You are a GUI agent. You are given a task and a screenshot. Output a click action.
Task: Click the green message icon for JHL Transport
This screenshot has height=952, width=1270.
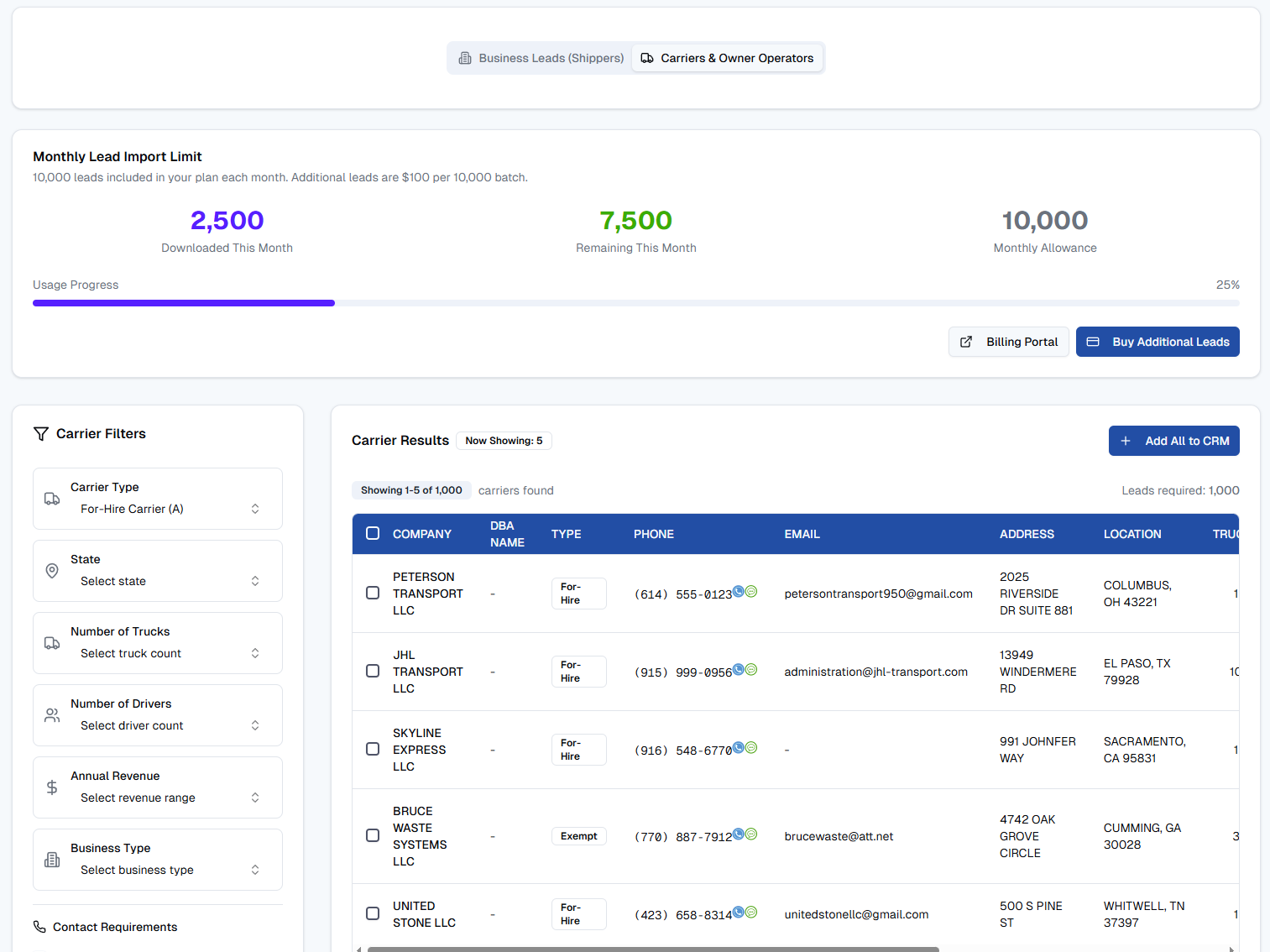click(x=751, y=669)
